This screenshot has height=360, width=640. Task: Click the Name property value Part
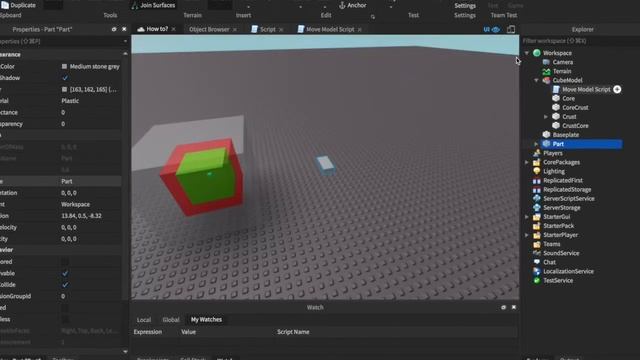[67, 181]
